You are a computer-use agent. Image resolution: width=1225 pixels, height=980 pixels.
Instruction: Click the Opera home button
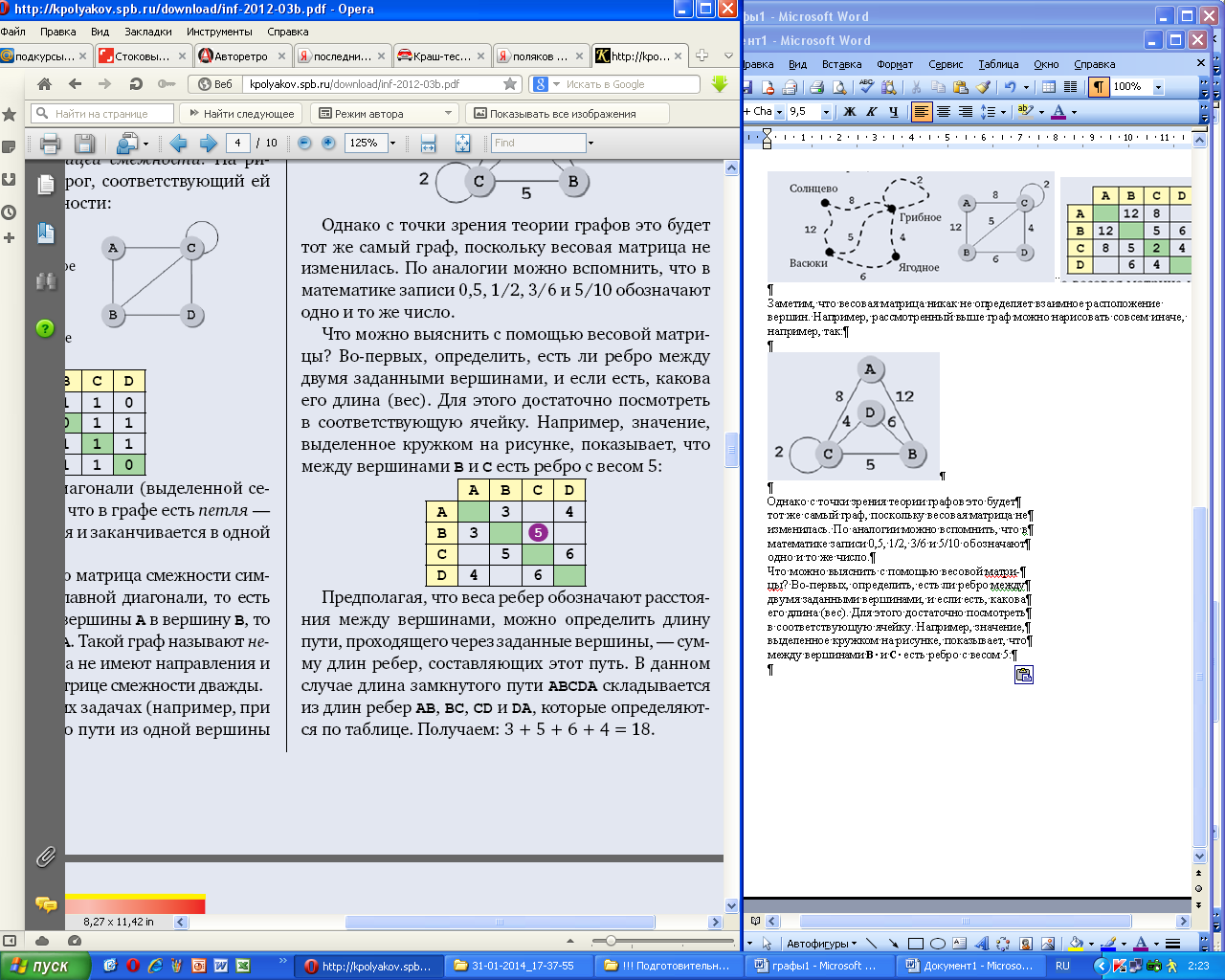point(44,84)
